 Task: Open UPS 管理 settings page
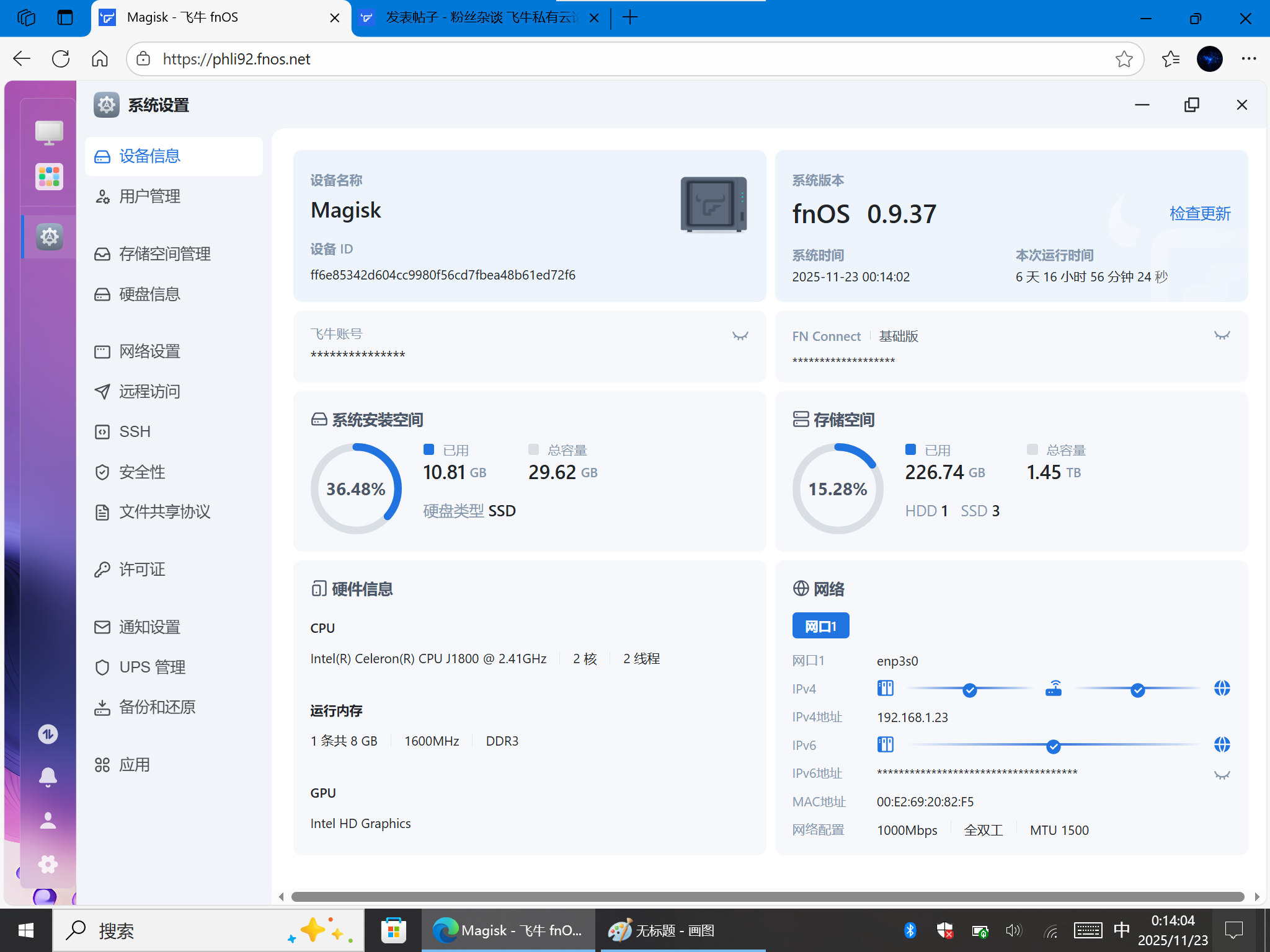click(x=152, y=667)
